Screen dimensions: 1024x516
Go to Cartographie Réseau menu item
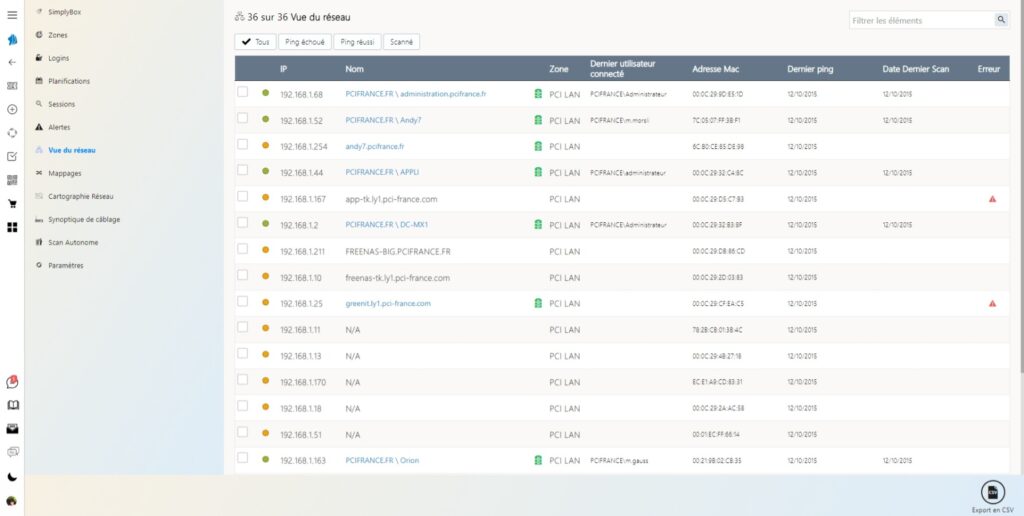pyautogui.click(x=81, y=196)
